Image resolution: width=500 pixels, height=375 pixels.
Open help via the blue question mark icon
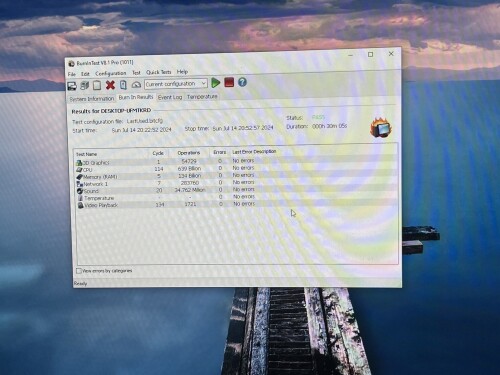[242, 82]
